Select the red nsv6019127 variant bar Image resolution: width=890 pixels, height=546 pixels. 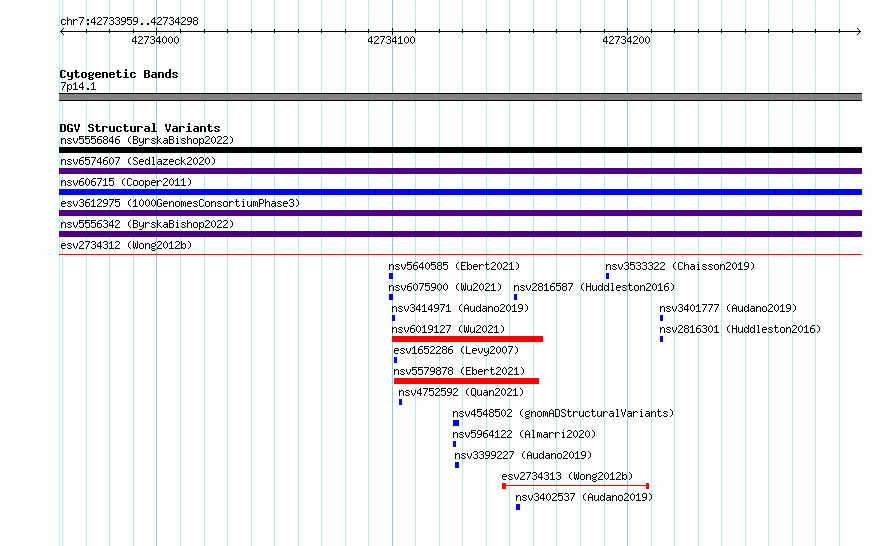pos(467,339)
